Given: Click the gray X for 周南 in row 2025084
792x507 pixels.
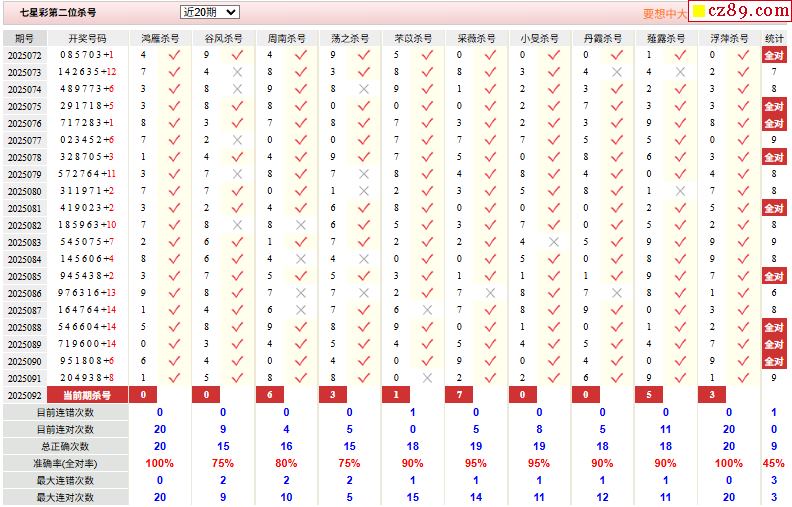Looking at the screenshot, I should click(x=301, y=260).
